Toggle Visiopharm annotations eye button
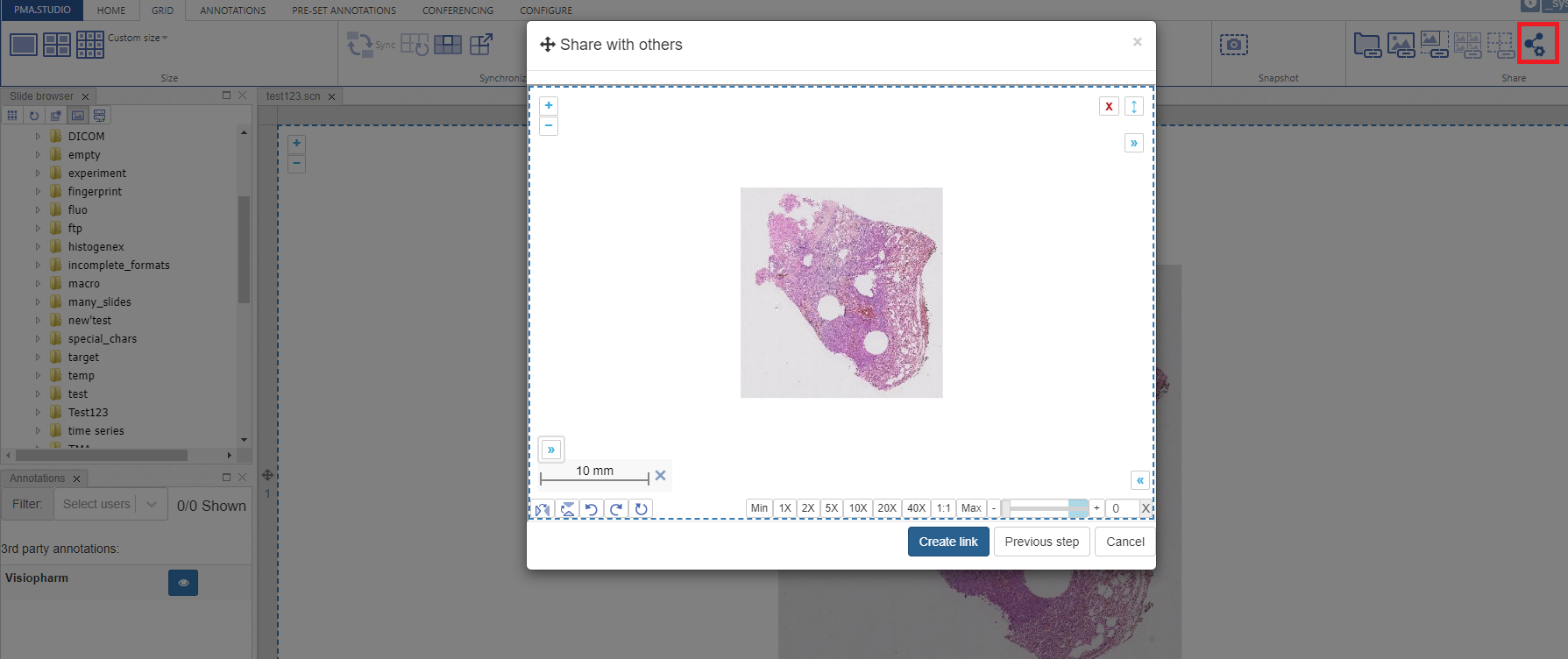The width and height of the screenshot is (1568, 659). [x=183, y=583]
